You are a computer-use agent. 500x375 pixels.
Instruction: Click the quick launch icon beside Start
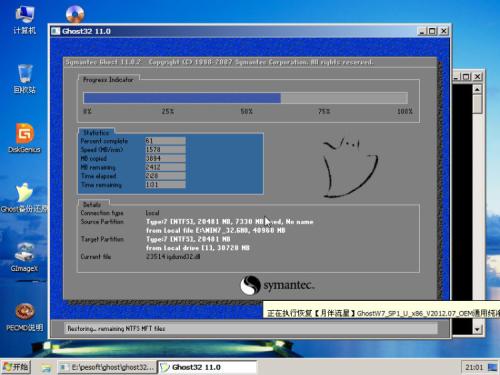[46, 368]
